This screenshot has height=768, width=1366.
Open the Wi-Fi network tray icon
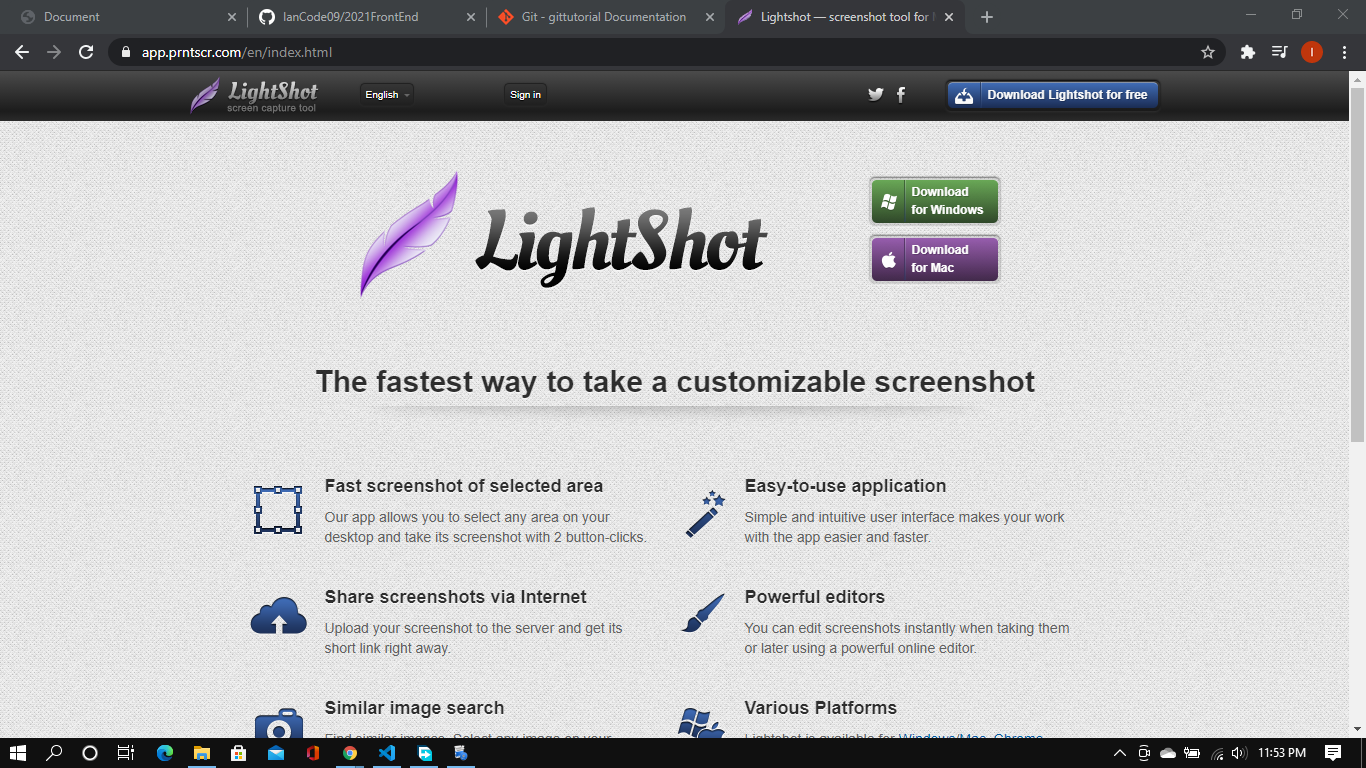(1216, 753)
